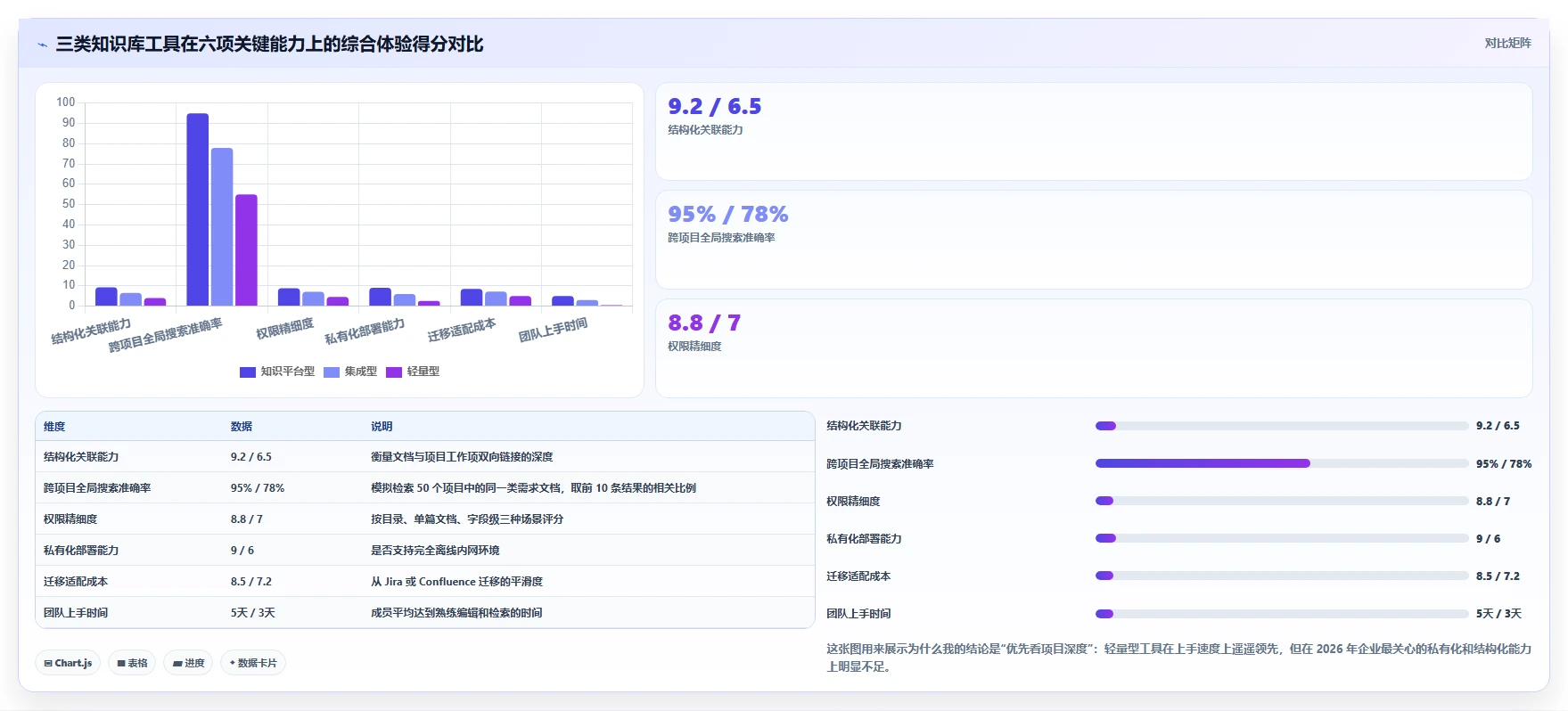
Task: Select table cell 结构化关联能力
Action: click(81, 457)
